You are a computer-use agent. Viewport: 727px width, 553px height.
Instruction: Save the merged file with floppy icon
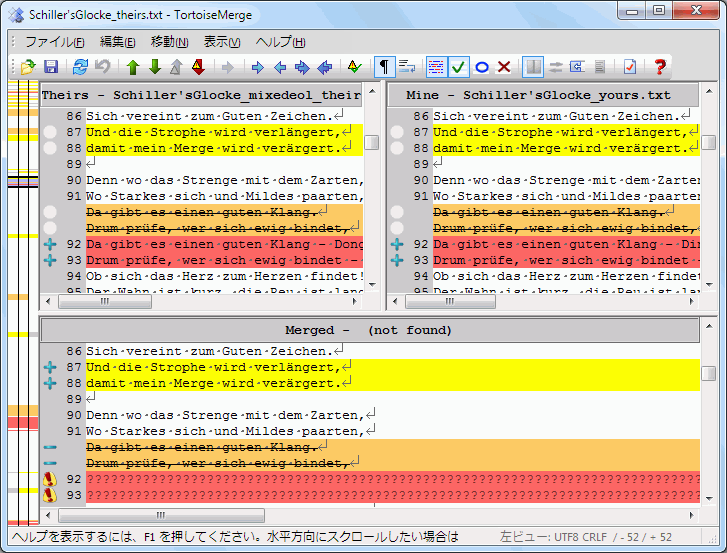click(x=51, y=67)
